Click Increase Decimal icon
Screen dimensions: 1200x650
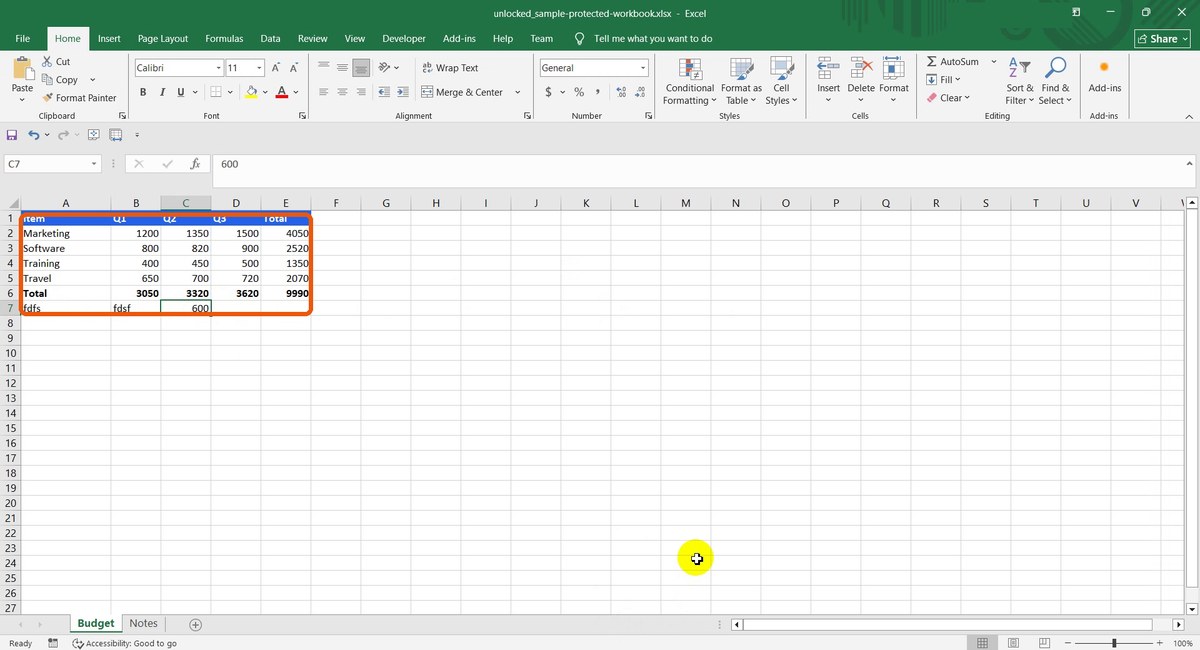[x=621, y=92]
